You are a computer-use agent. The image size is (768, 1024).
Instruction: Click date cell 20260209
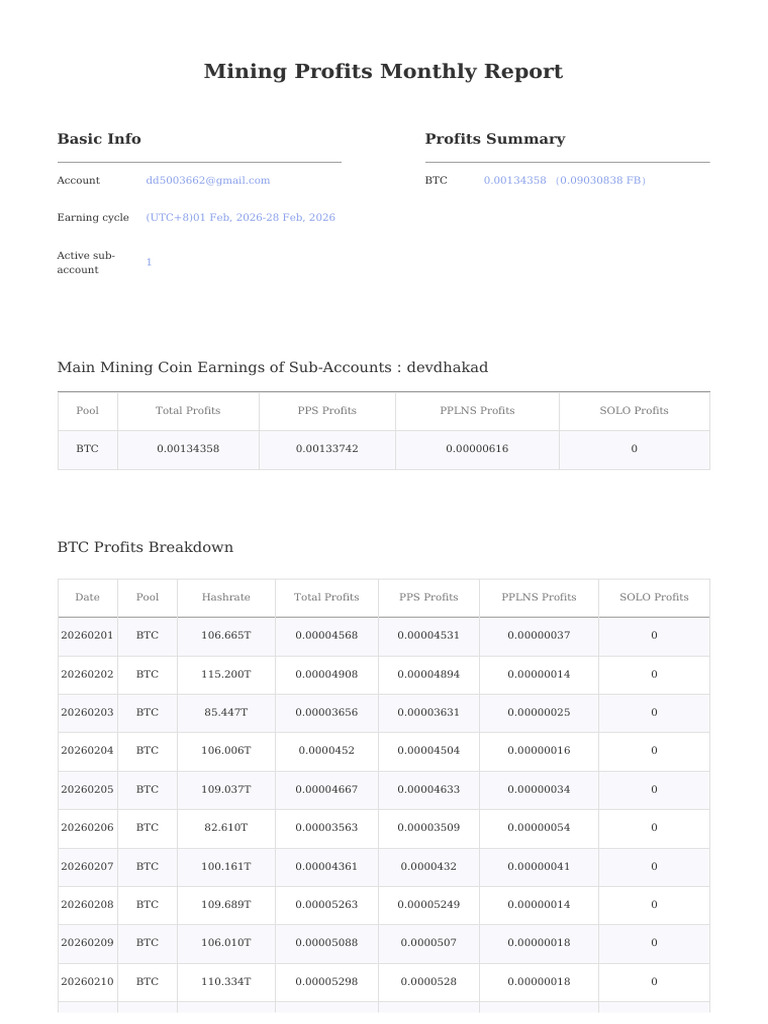click(87, 942)
